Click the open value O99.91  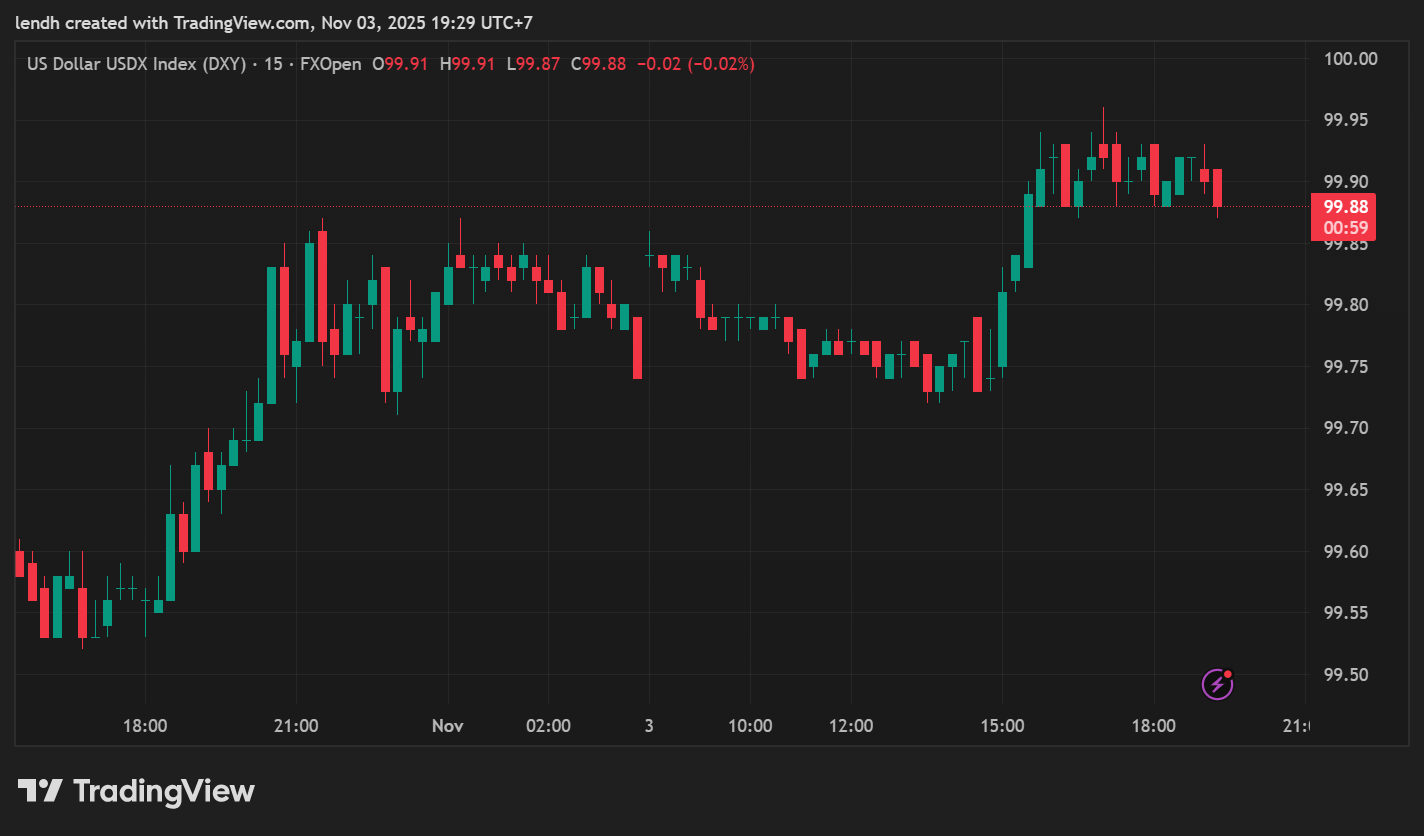point(400,64)
